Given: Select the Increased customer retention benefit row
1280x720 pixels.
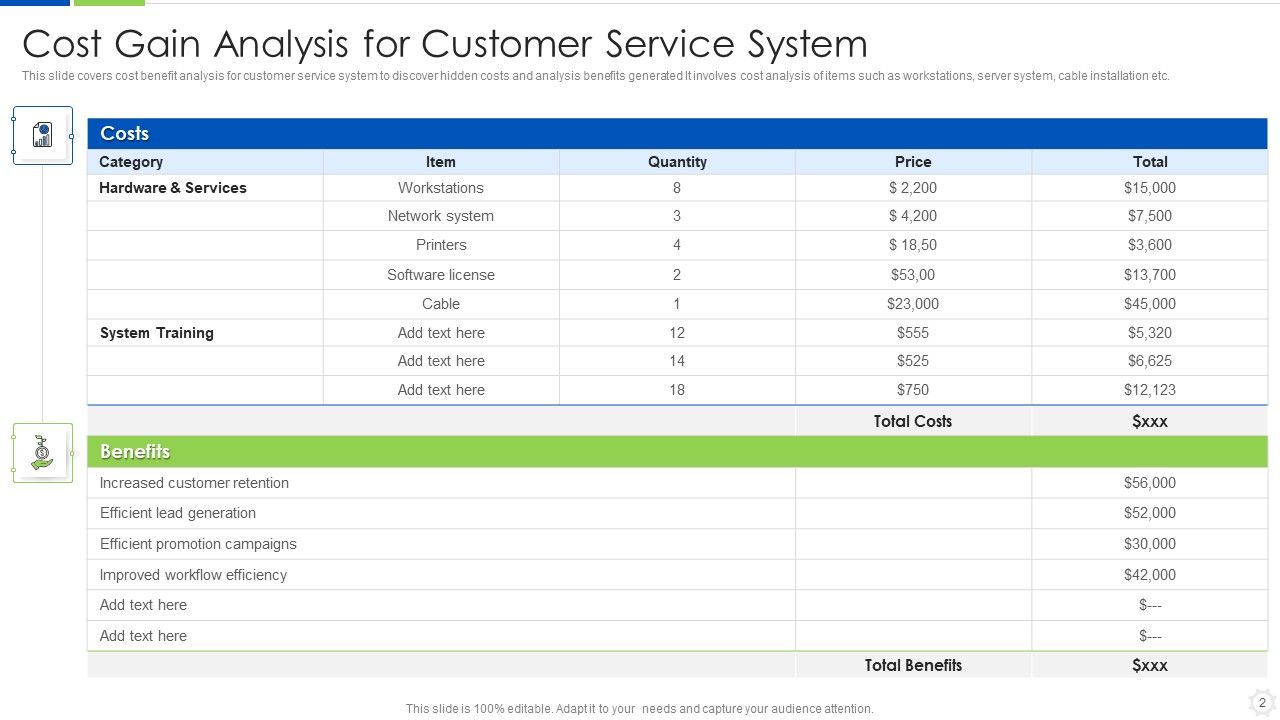Looking at the screenshot, I should (x=194, y=482).
